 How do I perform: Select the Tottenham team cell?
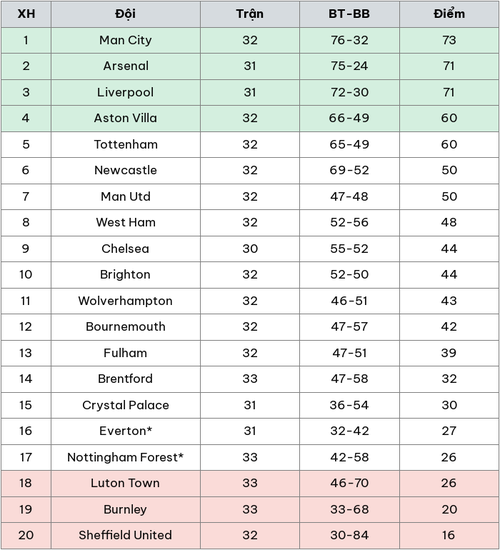coord(126,145)
